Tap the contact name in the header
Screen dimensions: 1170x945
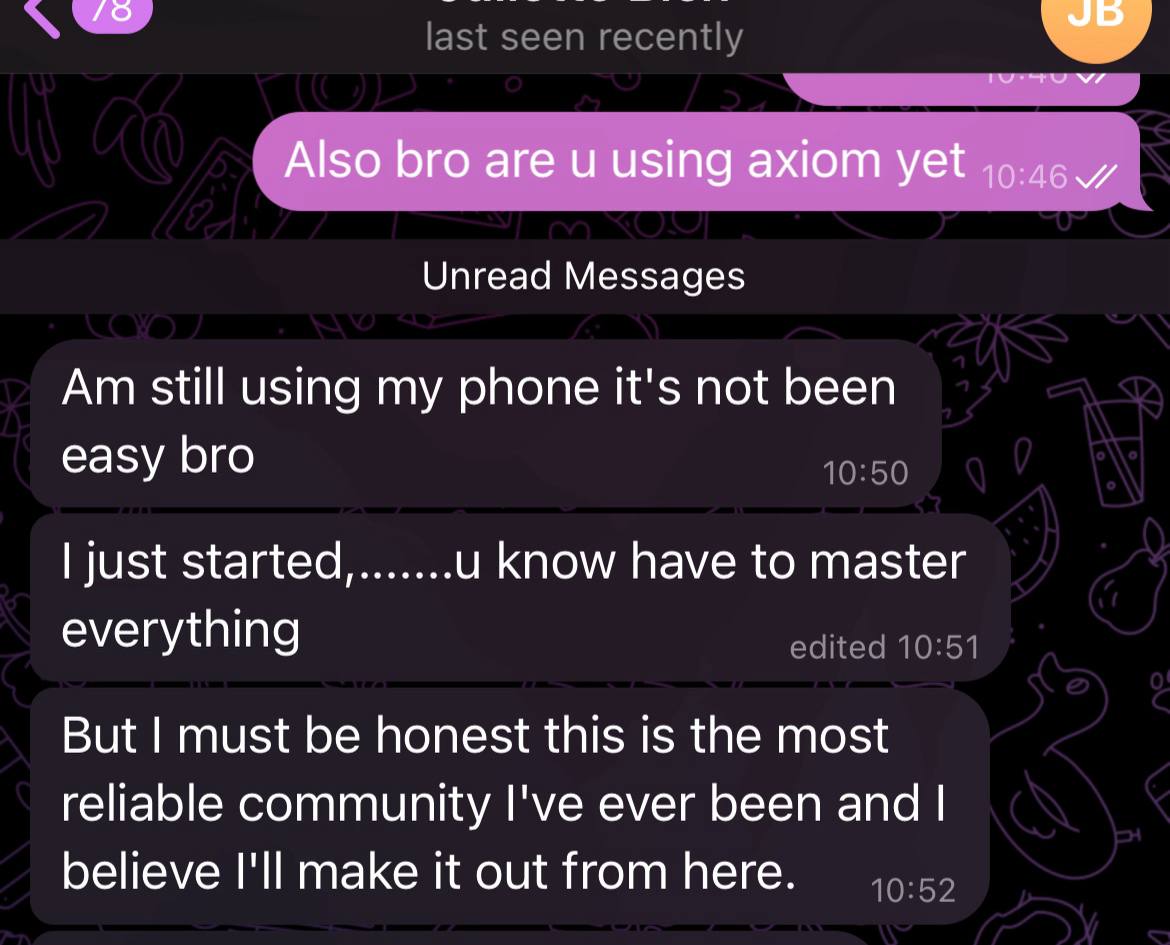(x=584, y=4)
